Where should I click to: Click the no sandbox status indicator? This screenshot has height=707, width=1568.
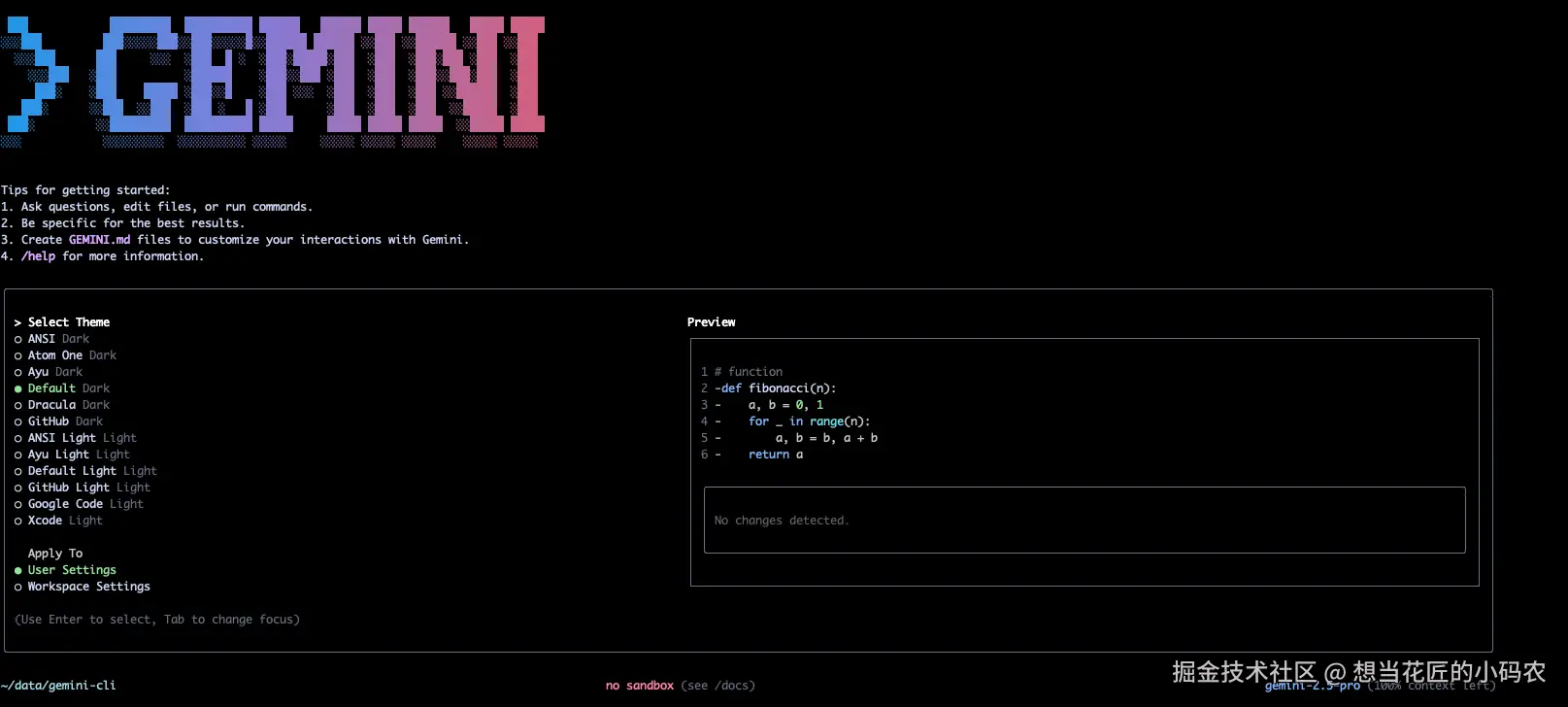click(x=639, y=686)
